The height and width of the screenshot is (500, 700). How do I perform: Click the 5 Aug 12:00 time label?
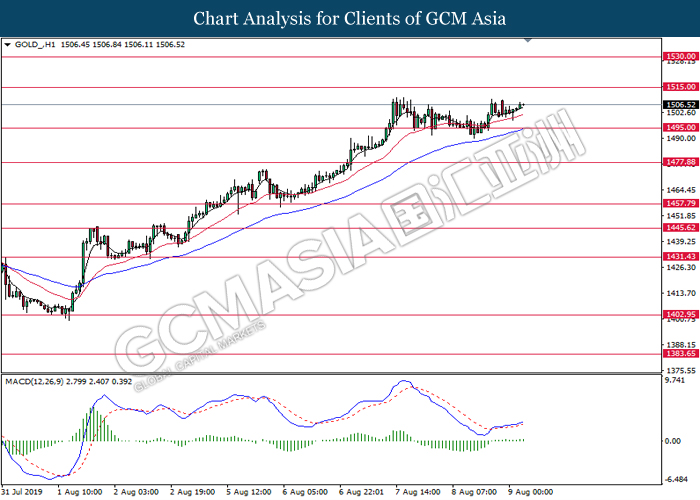(x=249, y=492)
